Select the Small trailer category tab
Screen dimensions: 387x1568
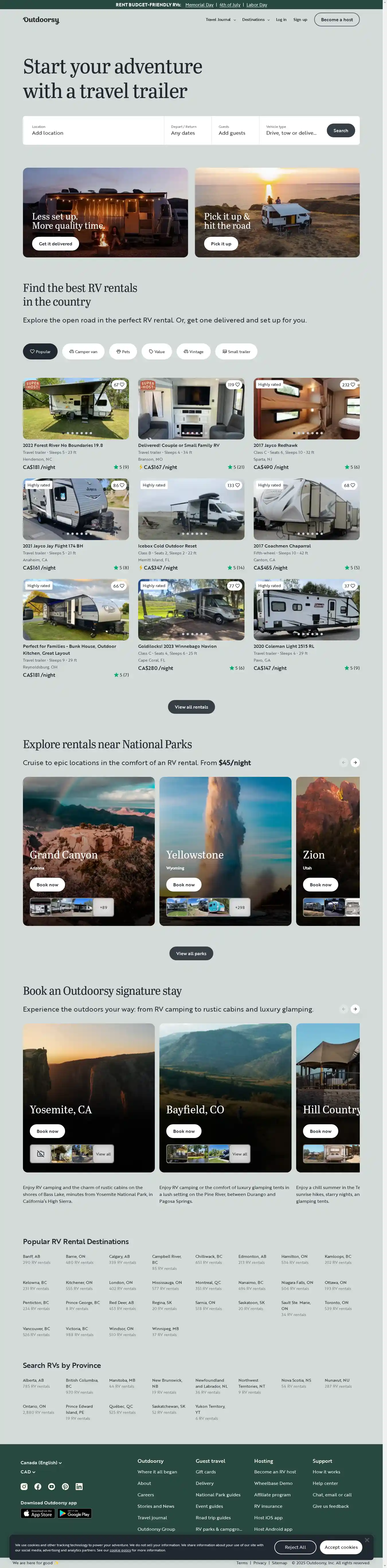click(x=236, y=351)
